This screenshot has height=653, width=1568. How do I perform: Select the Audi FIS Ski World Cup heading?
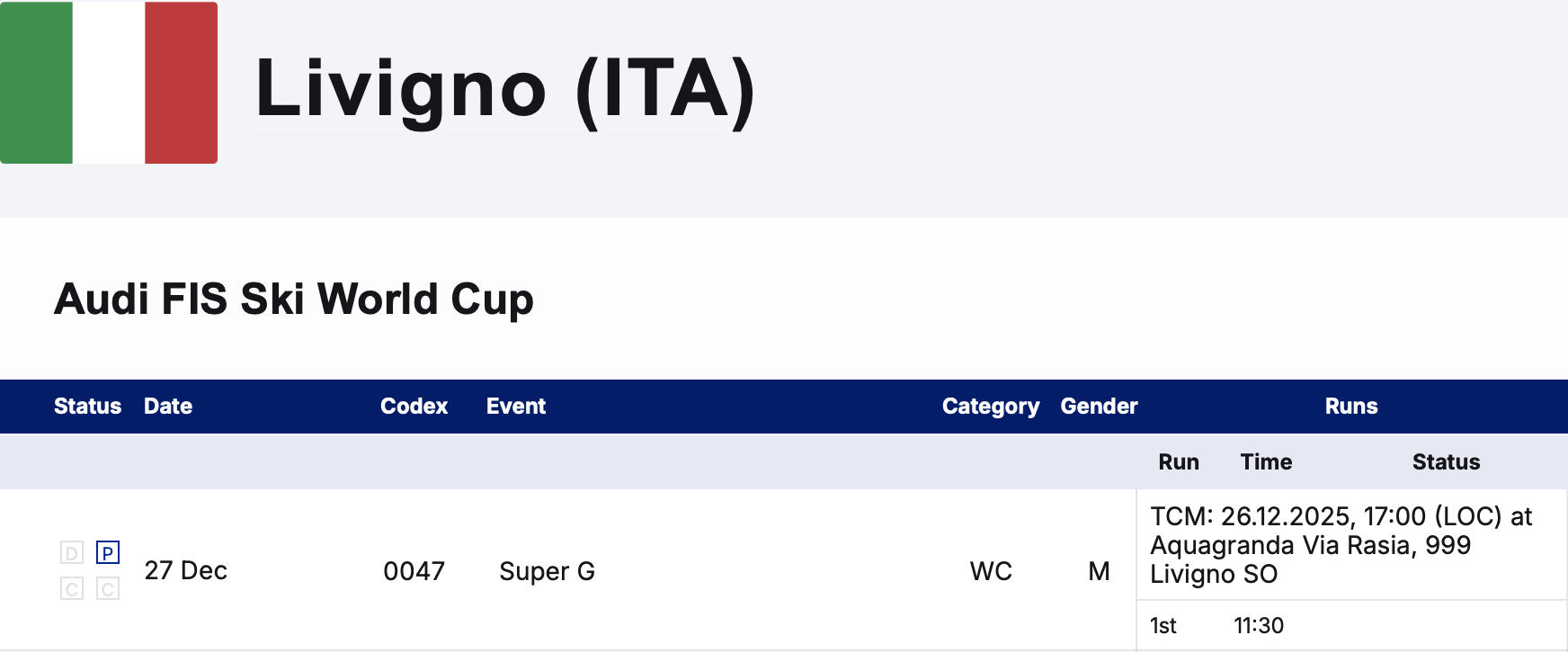pyautogui.click(x=294, y=300)
